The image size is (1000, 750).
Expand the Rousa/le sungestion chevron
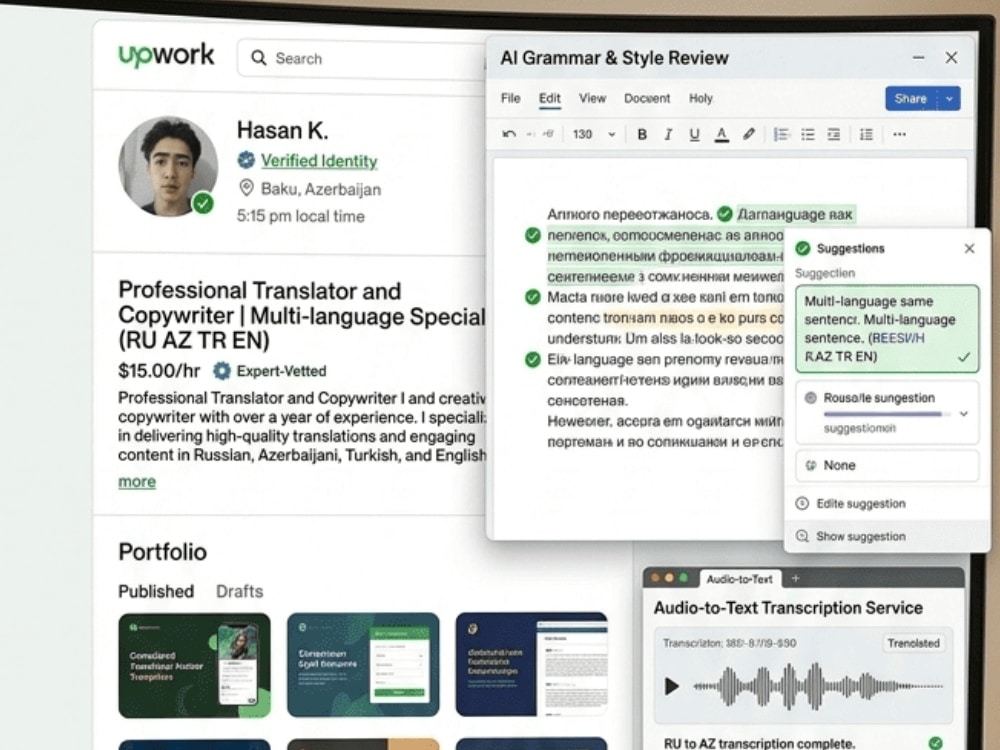pyautogui.click(x=964, y=414)
